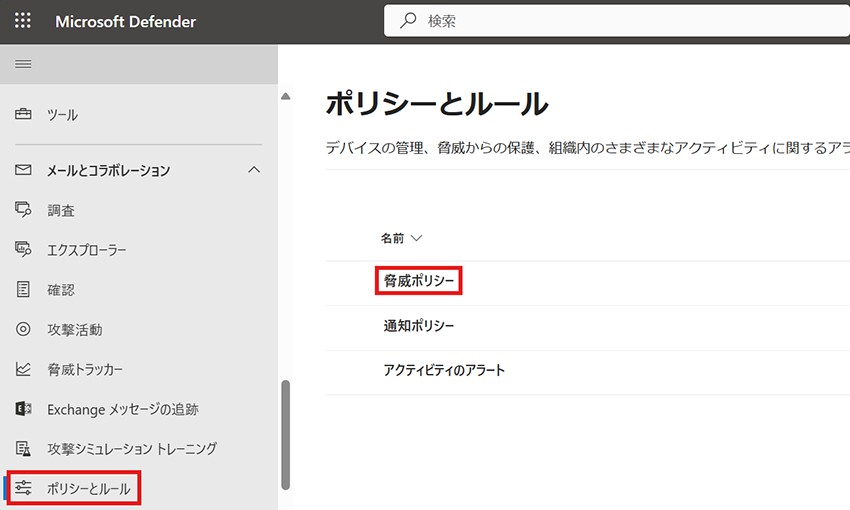Open the app launcher grid icon
This screenshot has height=510, width=850.
(x=23, y=21)
